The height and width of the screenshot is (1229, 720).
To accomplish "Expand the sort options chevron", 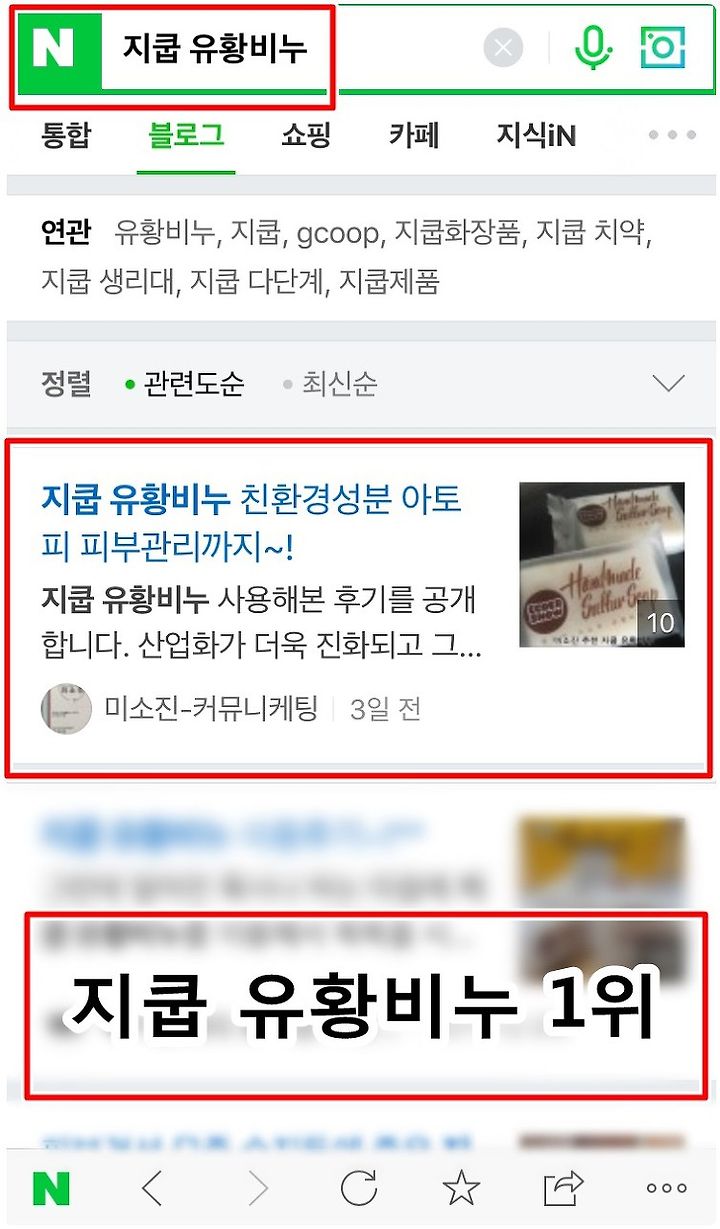I will pyautogui.click(x=667, y=383).
